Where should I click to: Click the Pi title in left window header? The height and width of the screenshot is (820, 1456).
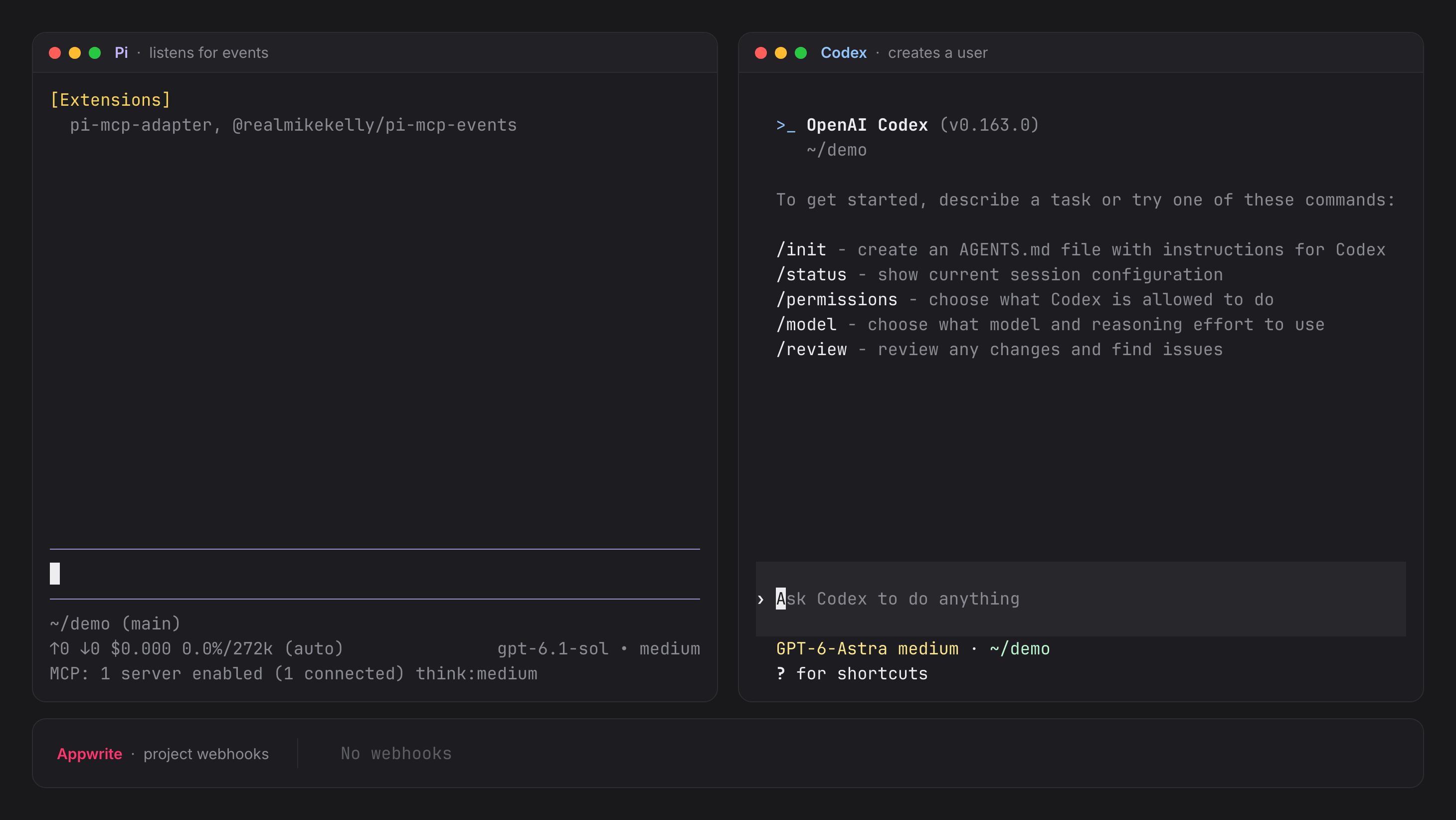coord(122,52)
